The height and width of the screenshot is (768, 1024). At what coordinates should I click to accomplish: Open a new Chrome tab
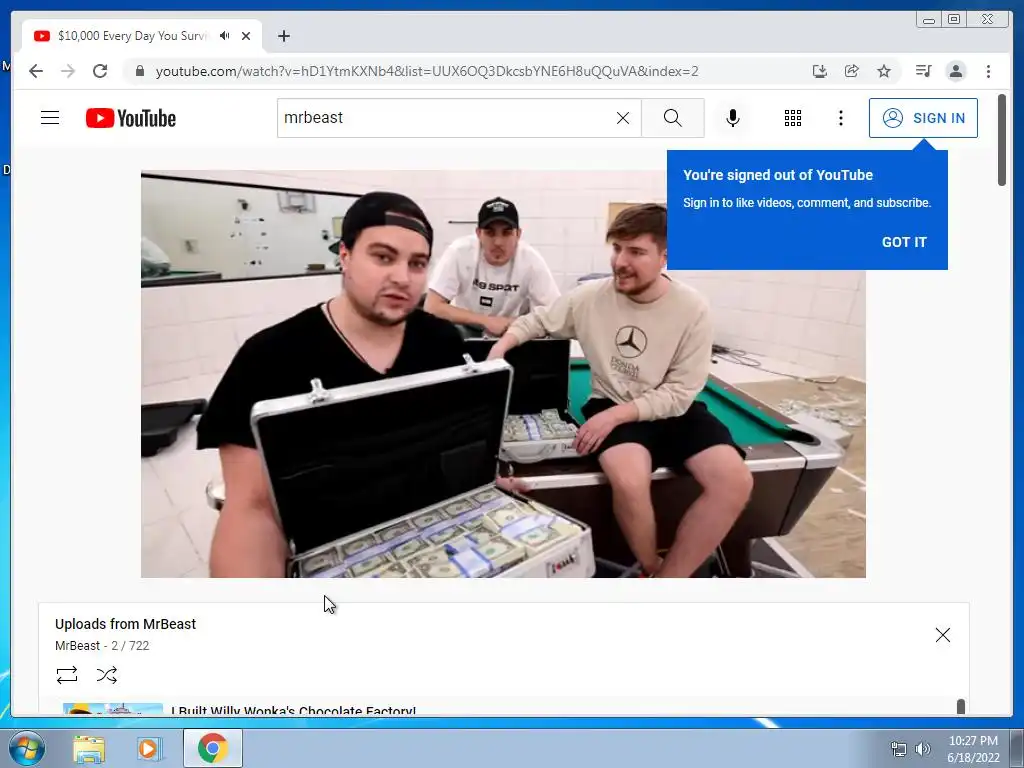pyautogui.click(x=283, y=36)
